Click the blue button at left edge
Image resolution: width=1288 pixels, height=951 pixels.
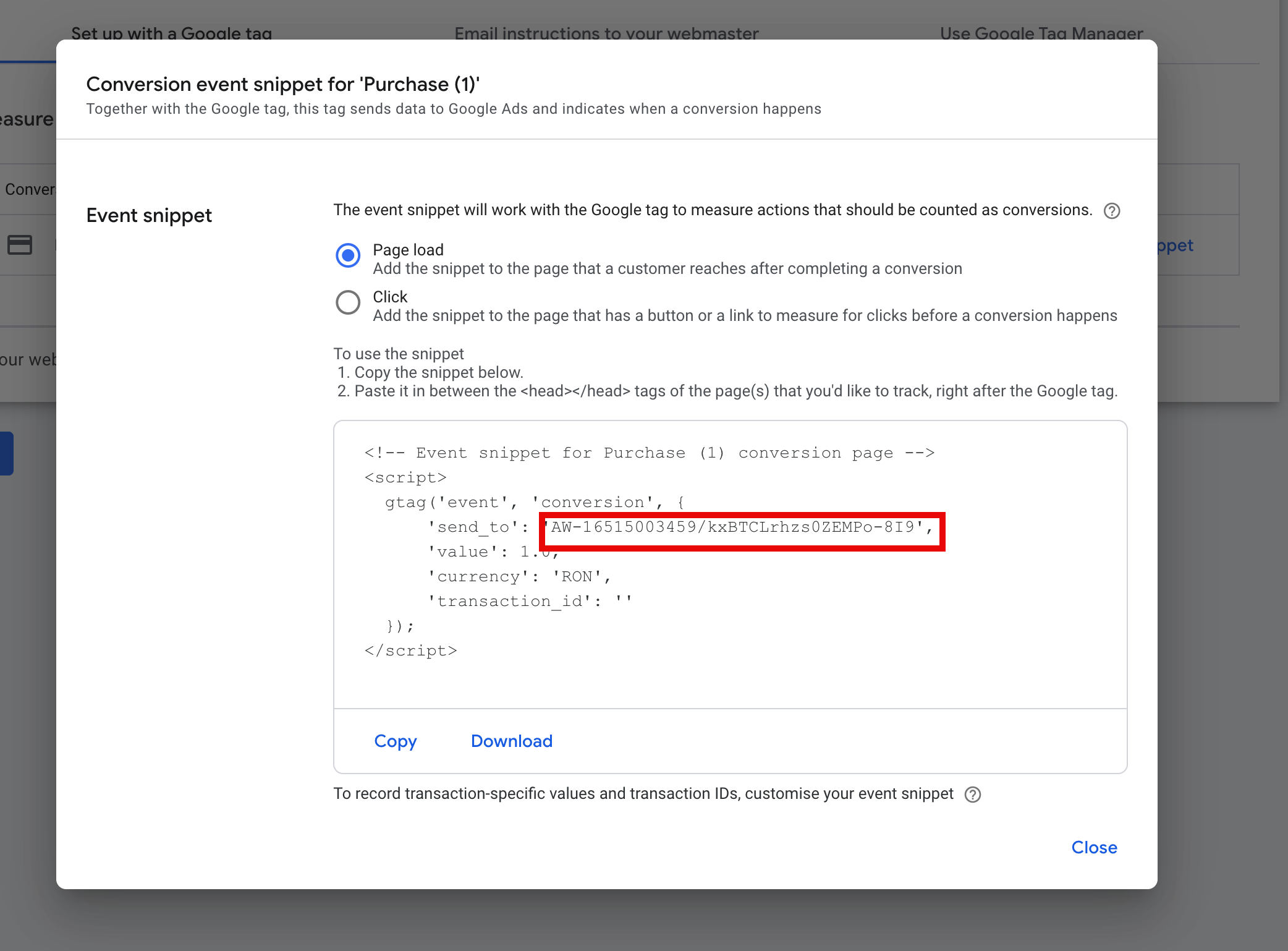(6, 453)
